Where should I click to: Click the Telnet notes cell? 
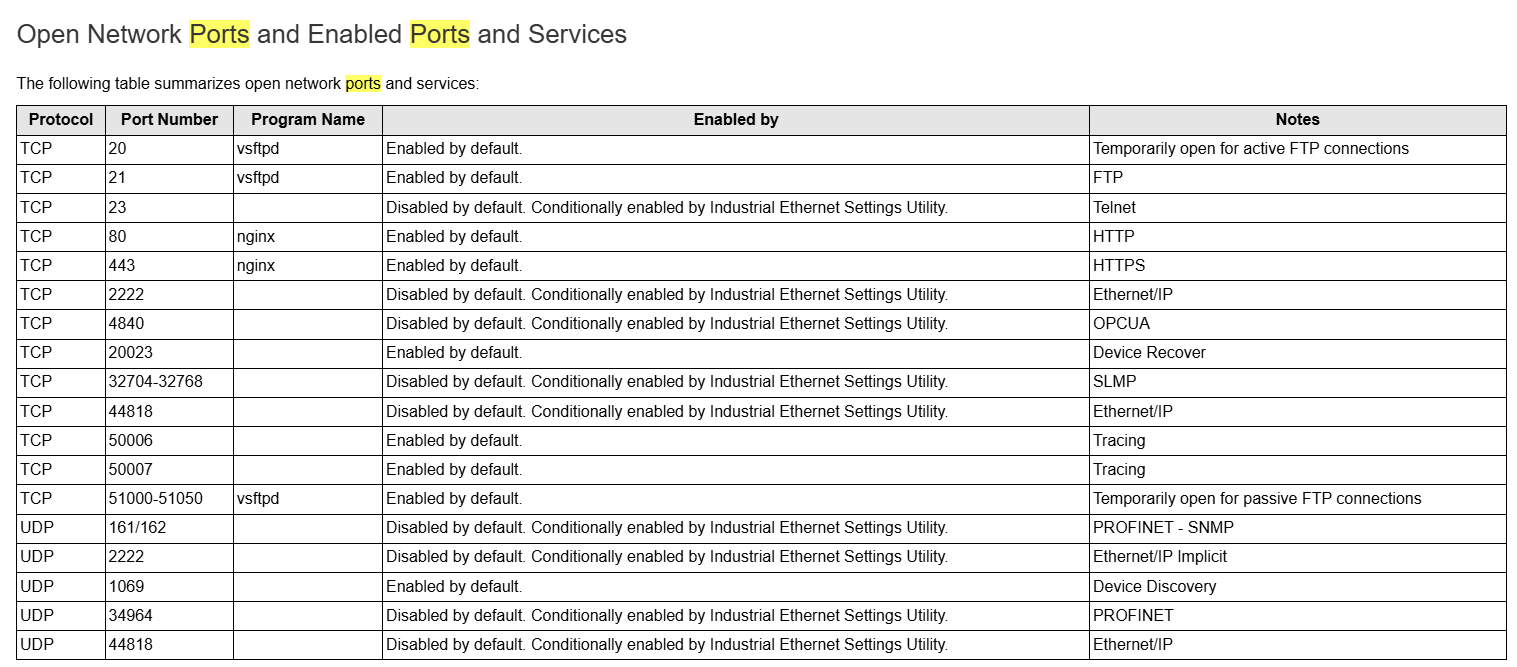tap(1115, 208)
